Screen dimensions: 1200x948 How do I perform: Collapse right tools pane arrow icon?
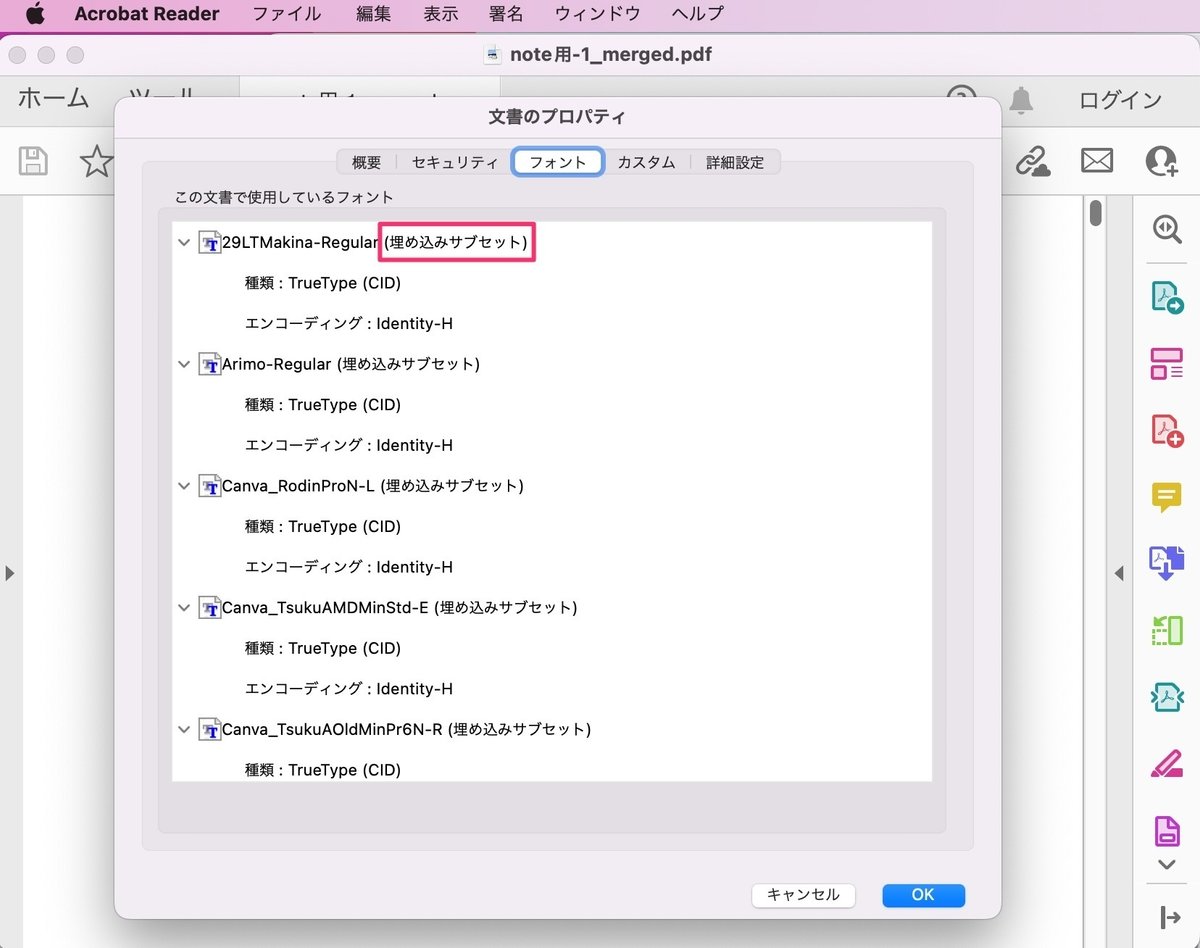(1169, 917)
